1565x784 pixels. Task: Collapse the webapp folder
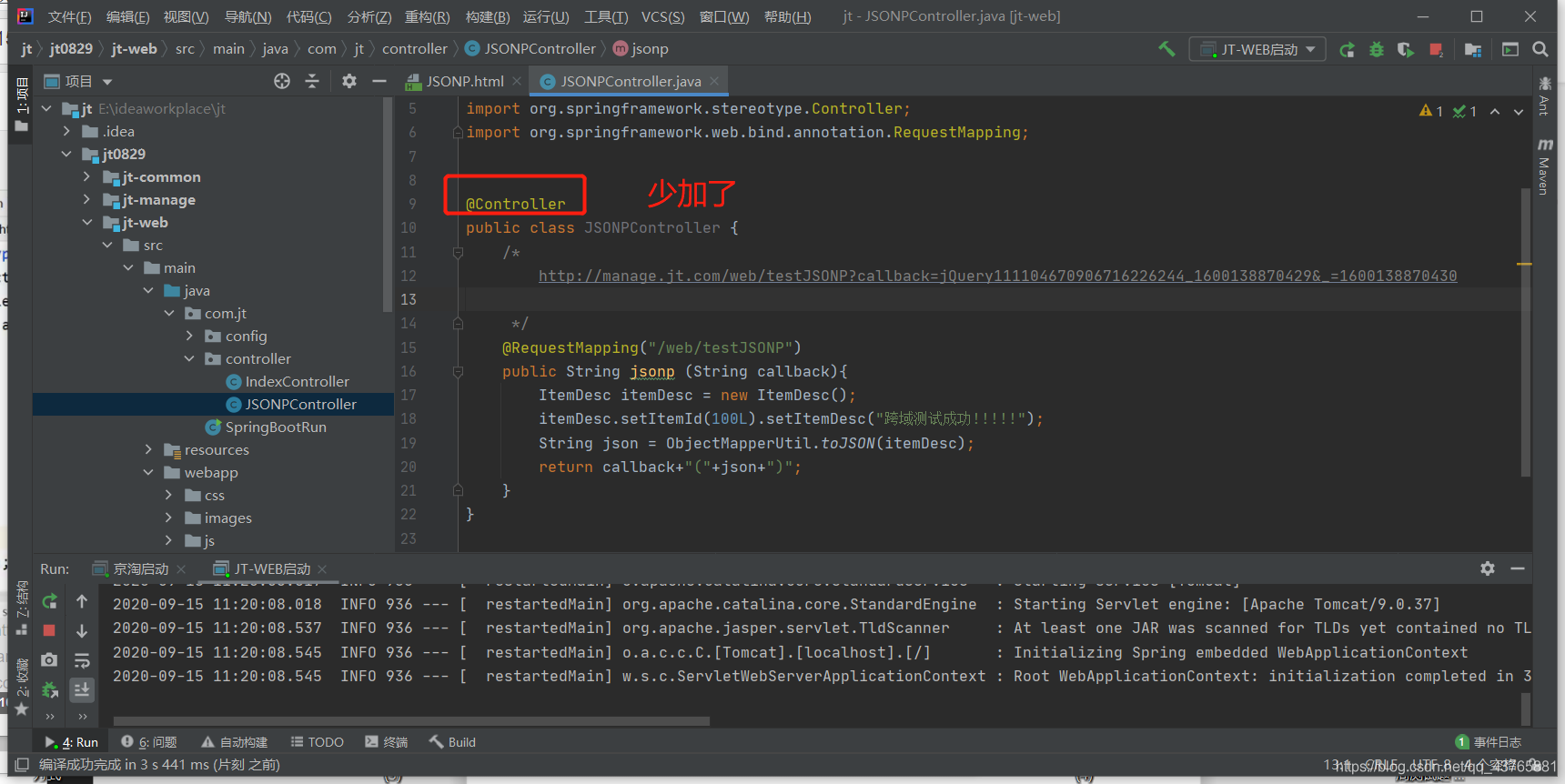pos(149,472)
